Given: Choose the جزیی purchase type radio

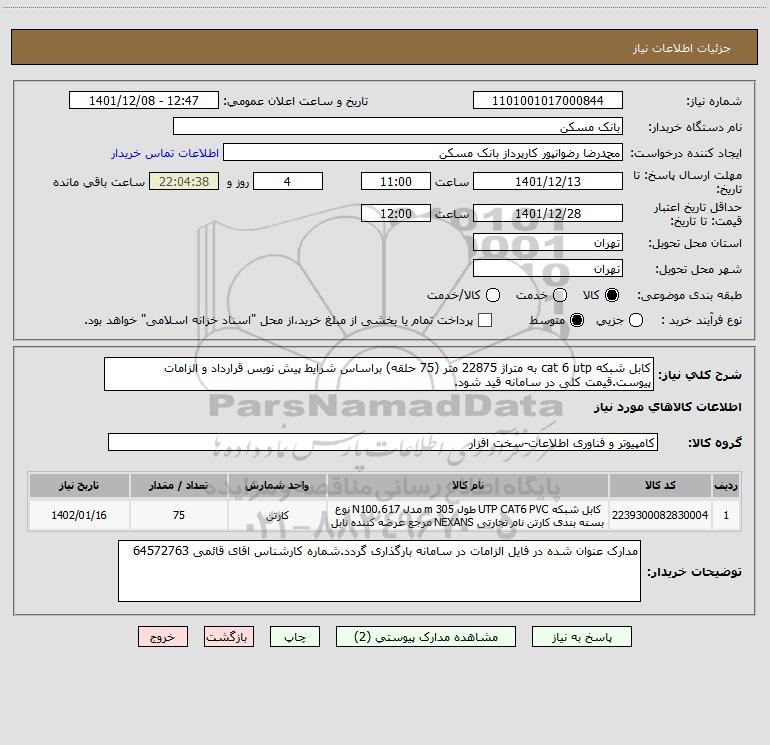Looking at the screenshot, I should click(636, 321).
